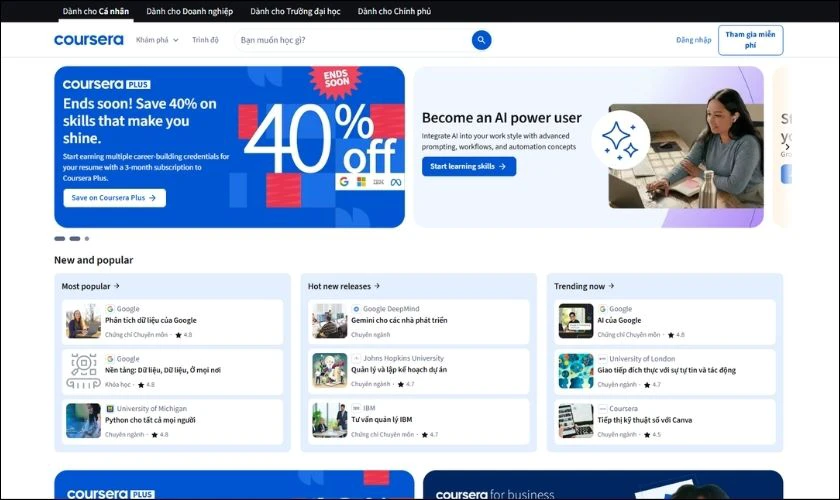Click the Coursera for business banner at bottom

pos(603,485)
